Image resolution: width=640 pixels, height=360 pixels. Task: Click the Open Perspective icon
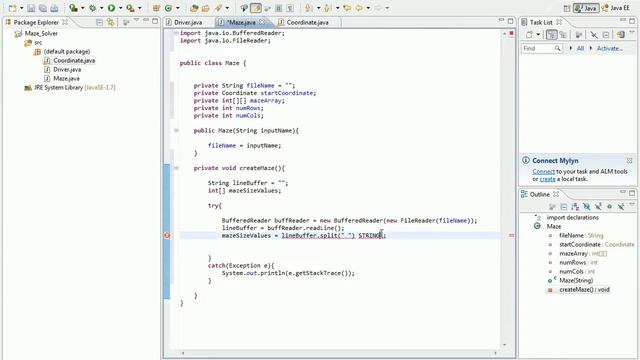coord(567,8)
